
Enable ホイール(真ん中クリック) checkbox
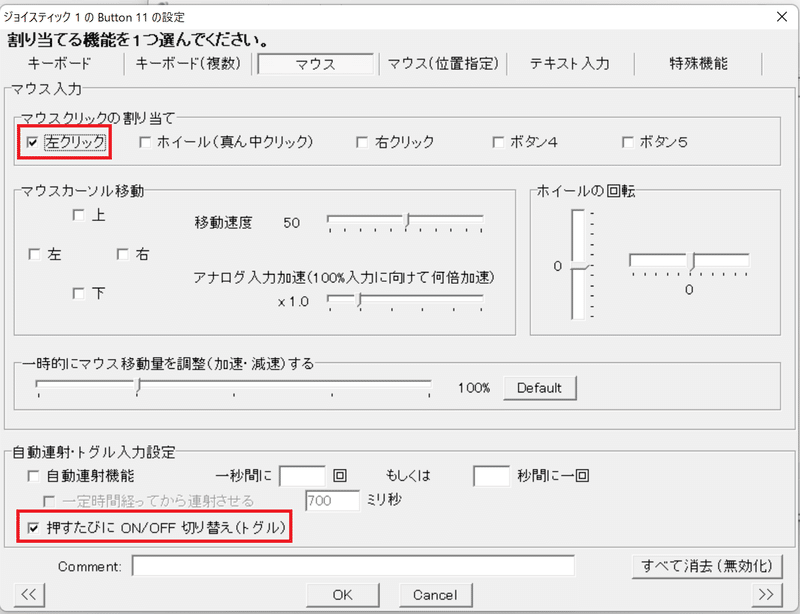145,142
